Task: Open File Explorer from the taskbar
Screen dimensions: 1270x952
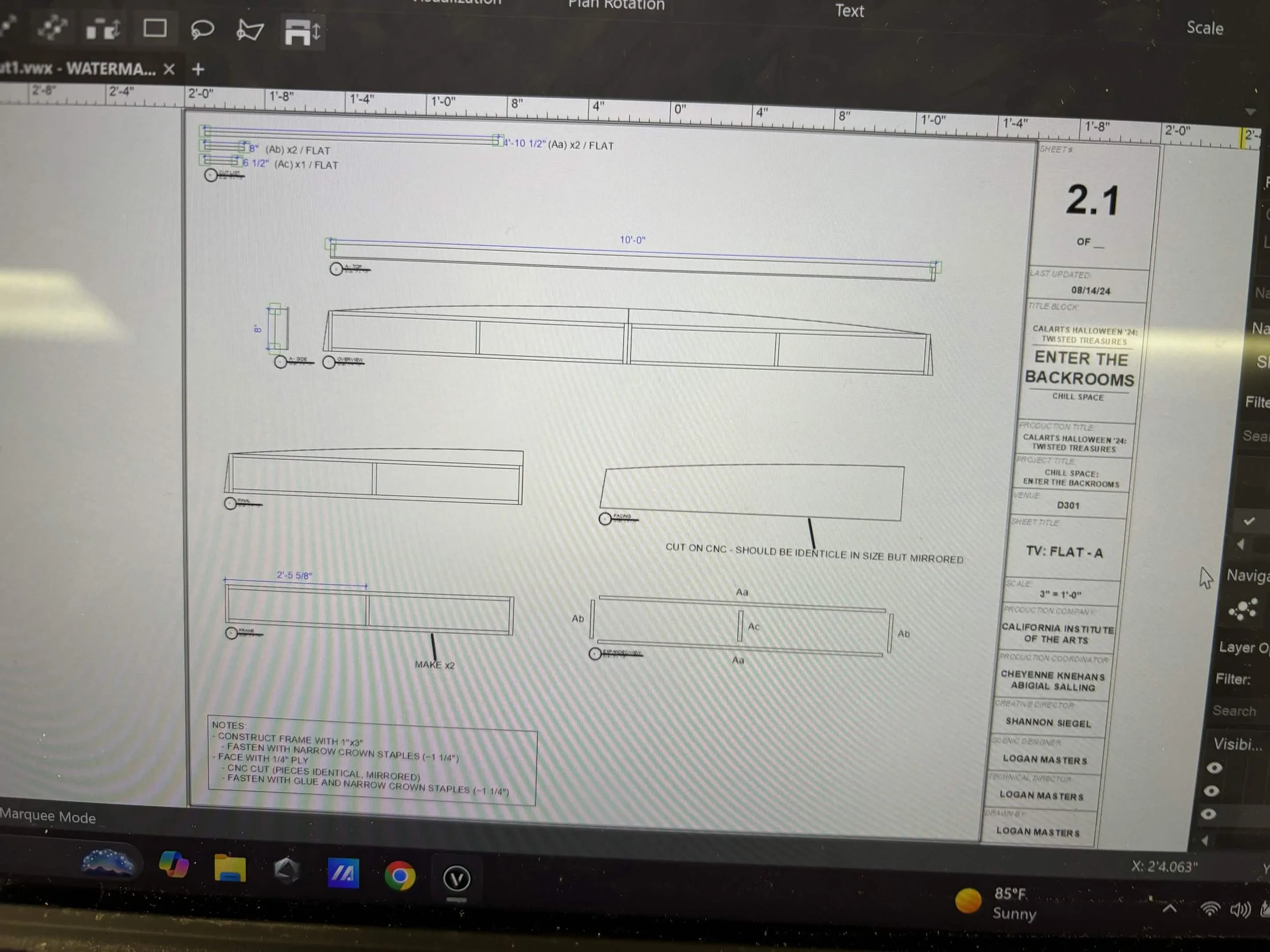Action: pyautogui.click(x=230, y=868)
